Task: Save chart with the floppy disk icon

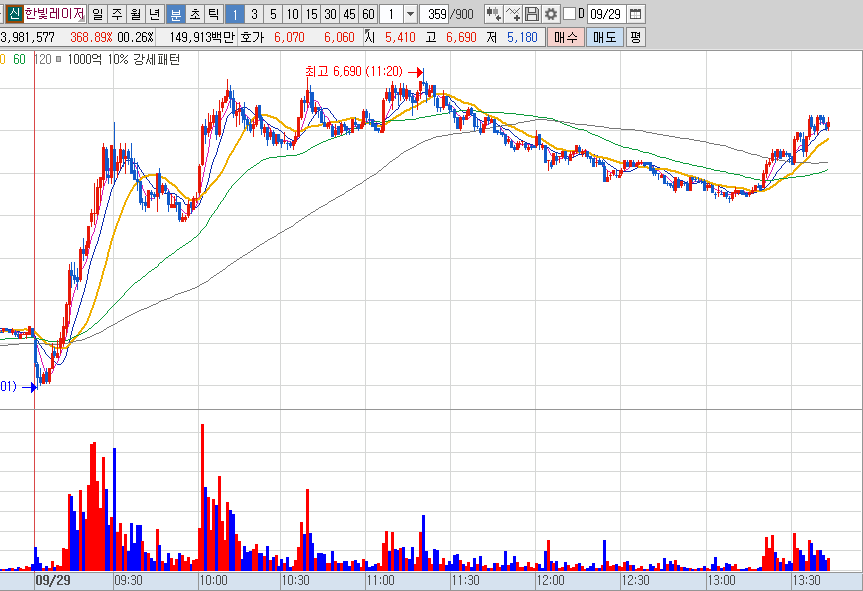Action: pos(531,14)
